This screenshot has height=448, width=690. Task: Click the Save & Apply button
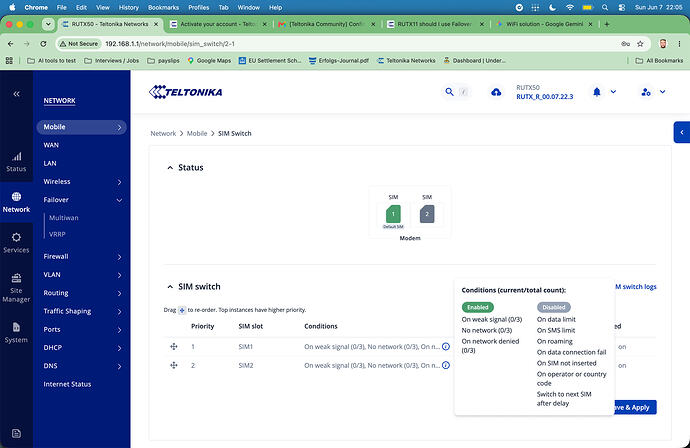click(x=635, y=407)
